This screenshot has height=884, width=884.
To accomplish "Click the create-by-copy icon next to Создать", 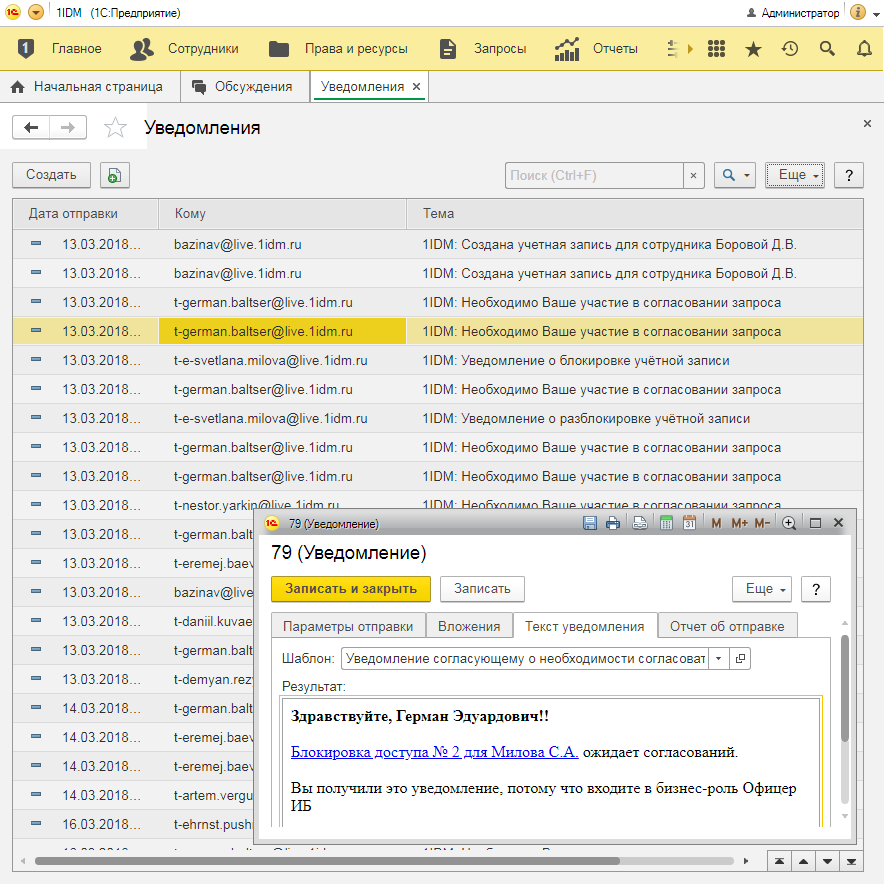I will (115, 175).
